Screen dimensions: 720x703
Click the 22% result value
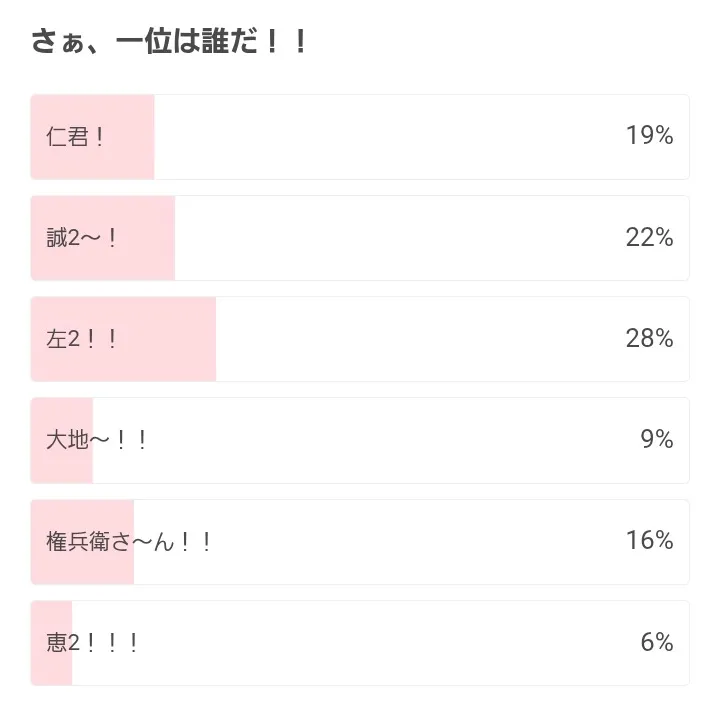point(649,238)
